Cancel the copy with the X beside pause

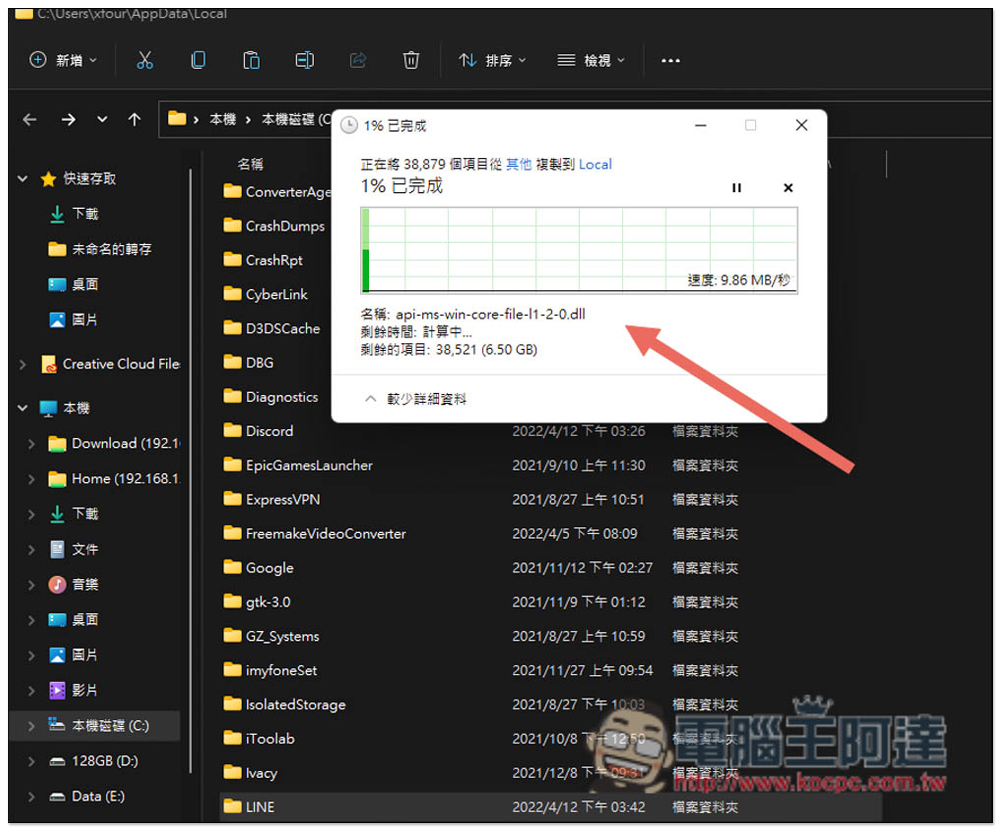click(788, 187)
